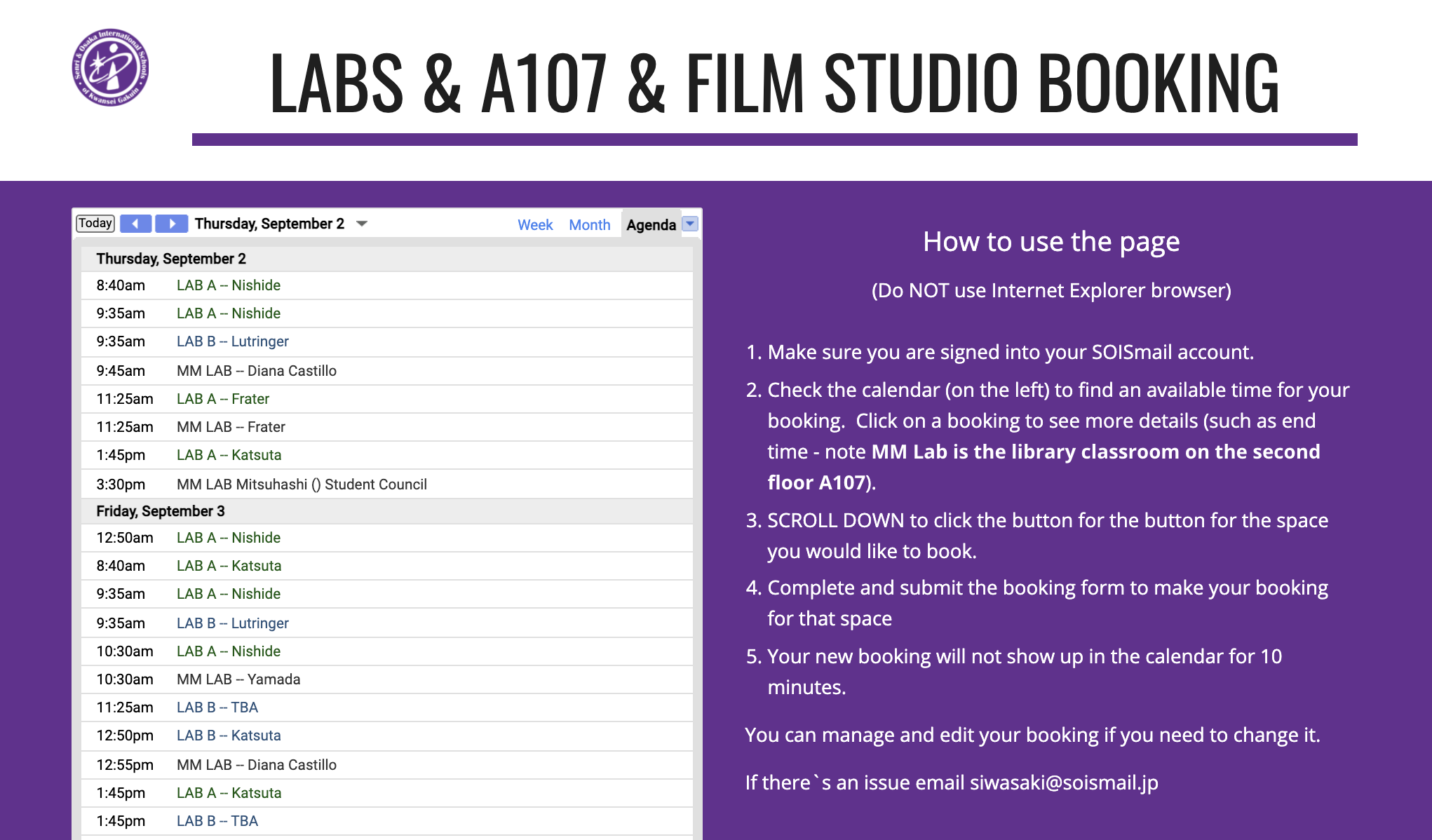1432x840 pixels.
Task: Open the calendar options dropdown arrow
Action: [690, 224]
